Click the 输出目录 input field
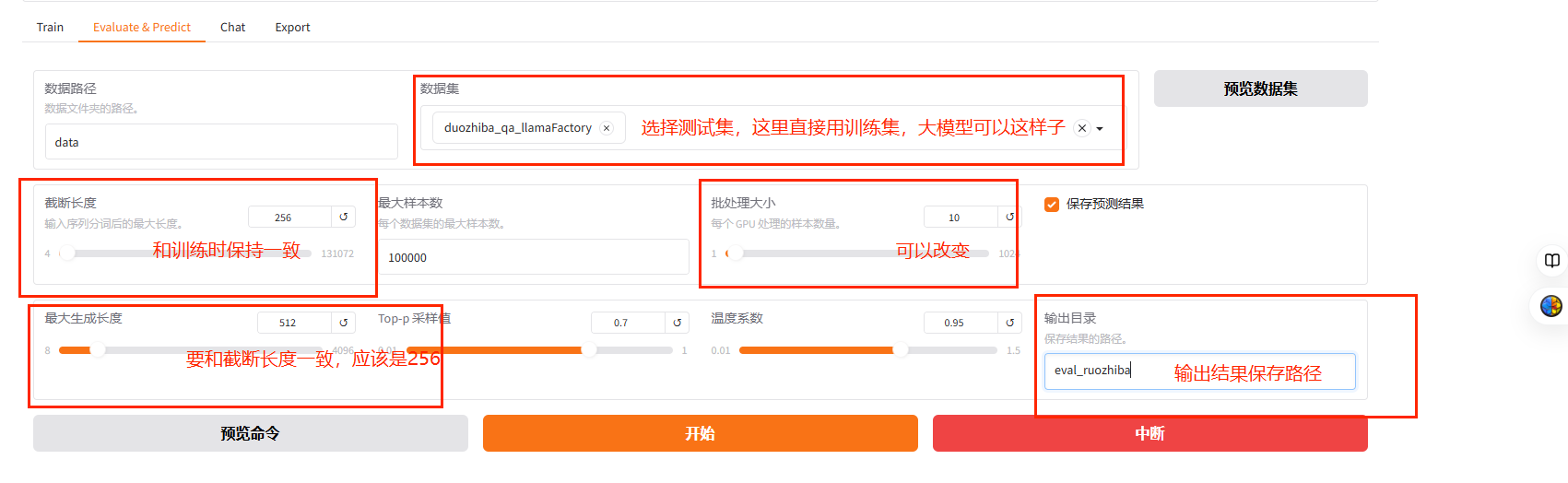Image resolution: width=1568 pixels, height=483 pixels. tap(1198, 371)
